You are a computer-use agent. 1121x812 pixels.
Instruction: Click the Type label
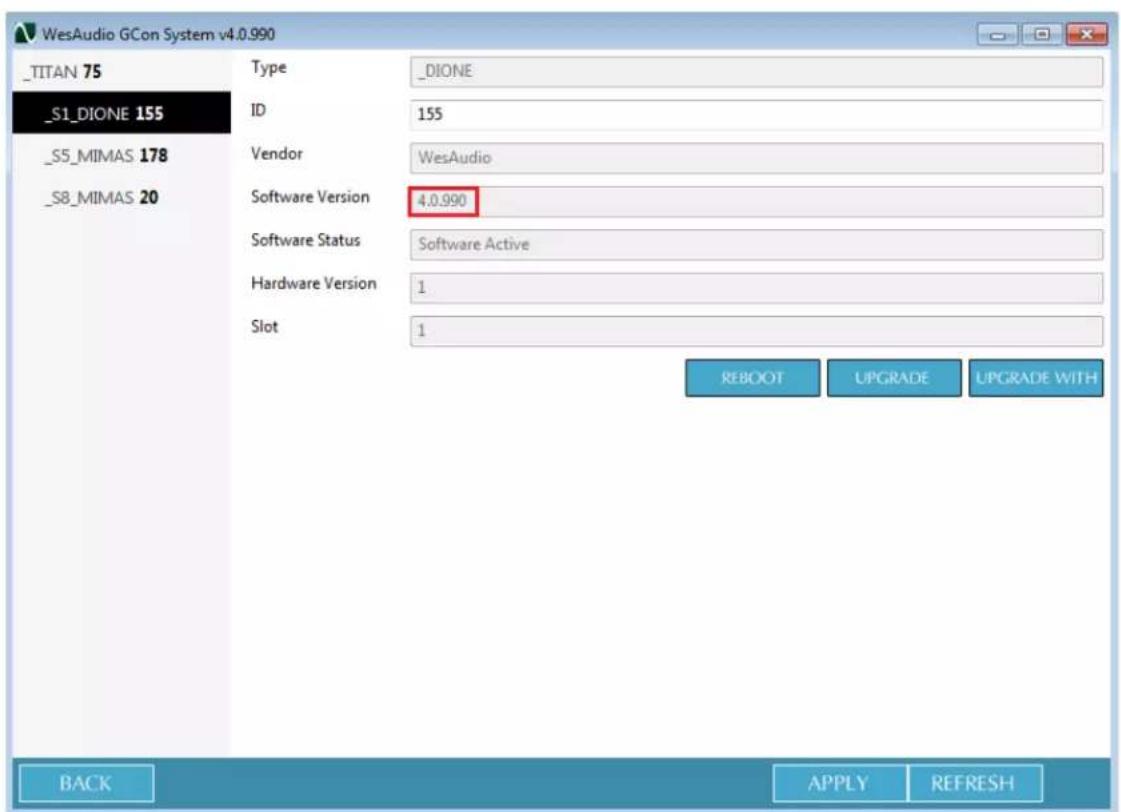point(269,68)
